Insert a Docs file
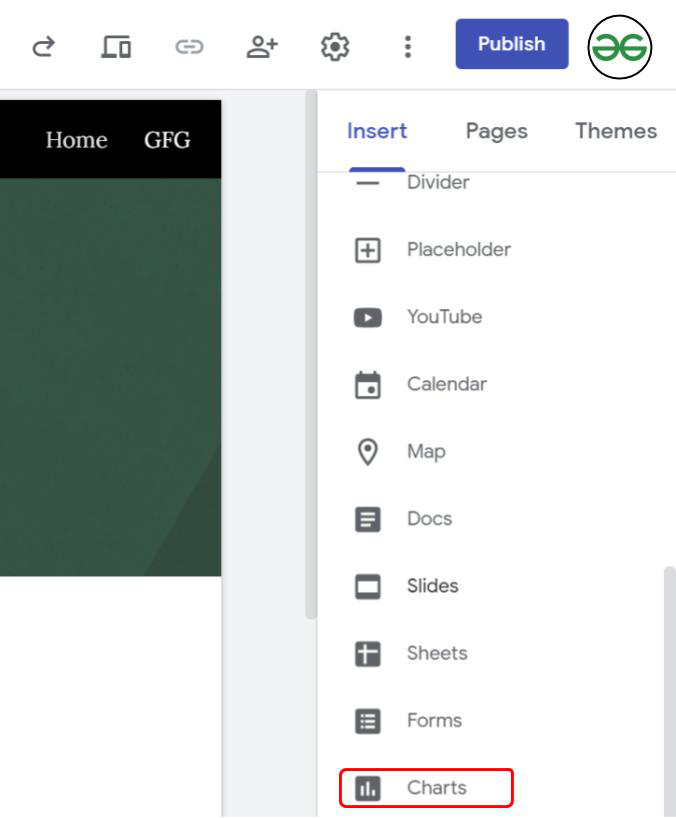Image resolution: width=676 pixels, height=818 pixels. [x=429, y=519]
